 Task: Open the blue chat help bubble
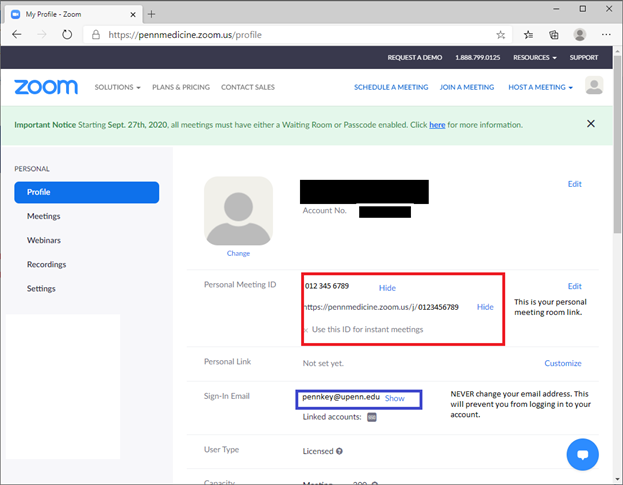[582, 454]
